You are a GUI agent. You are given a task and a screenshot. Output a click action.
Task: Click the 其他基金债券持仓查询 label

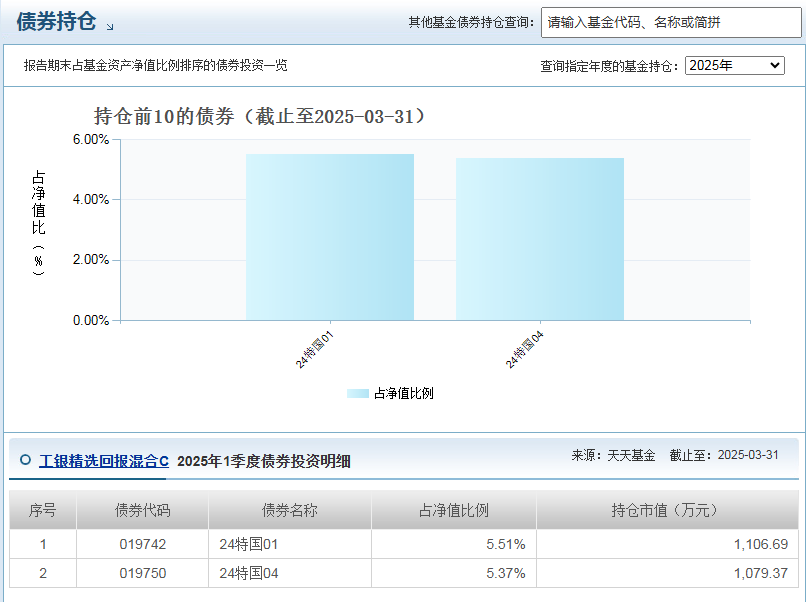[471, 22]
